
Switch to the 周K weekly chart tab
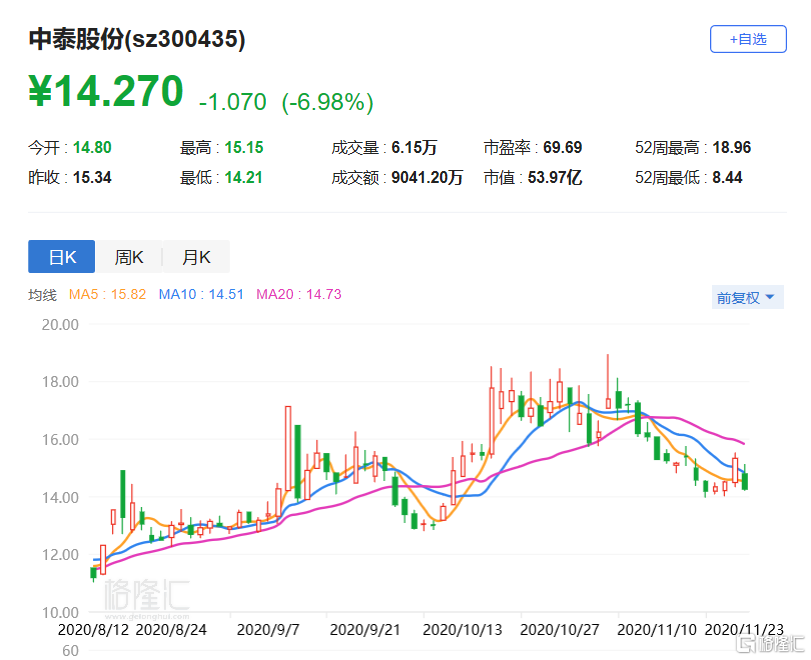click(129, 257)
